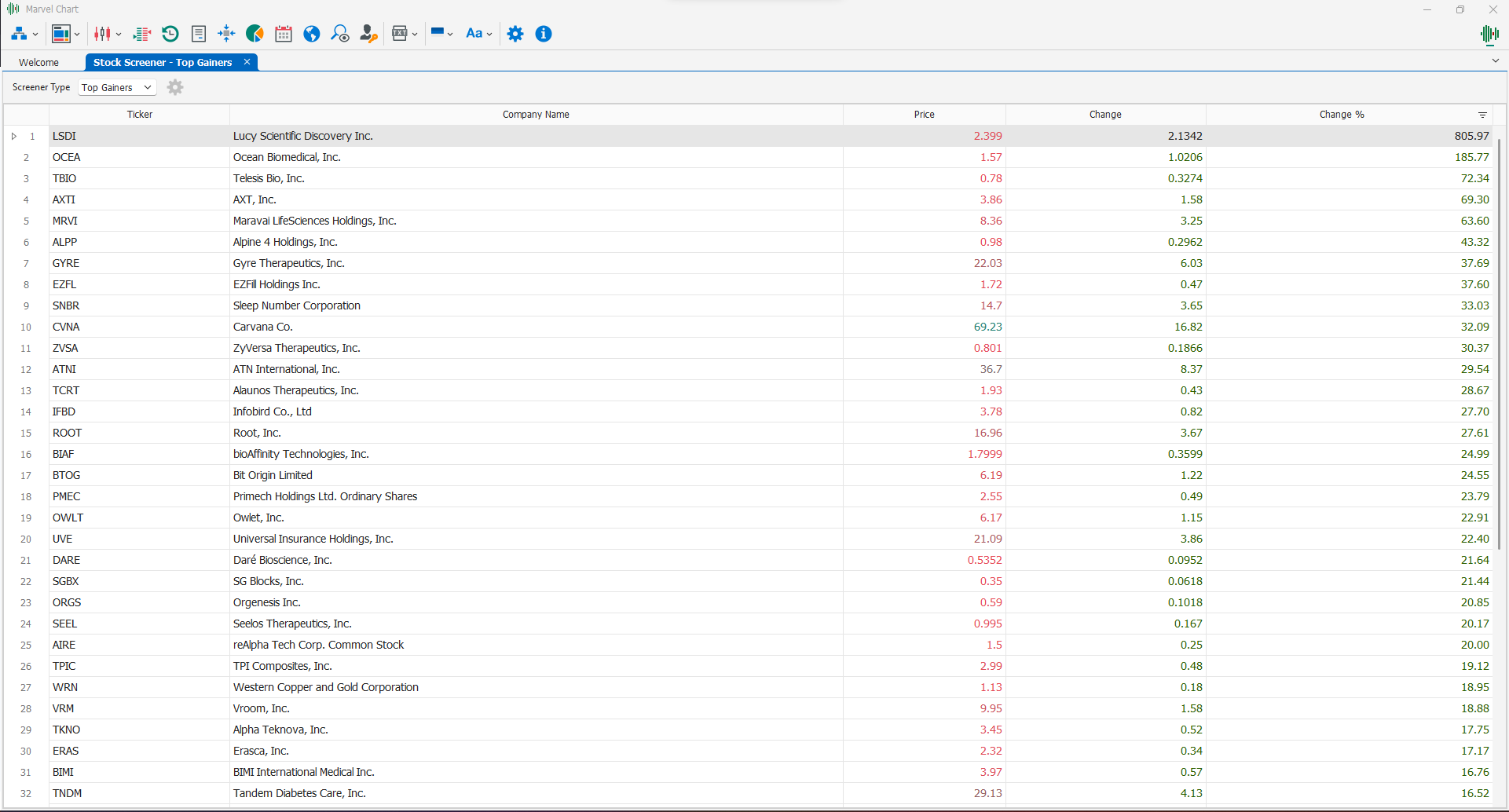
Task: Sort by the Ticker column header
Action: tap(139, 115)
